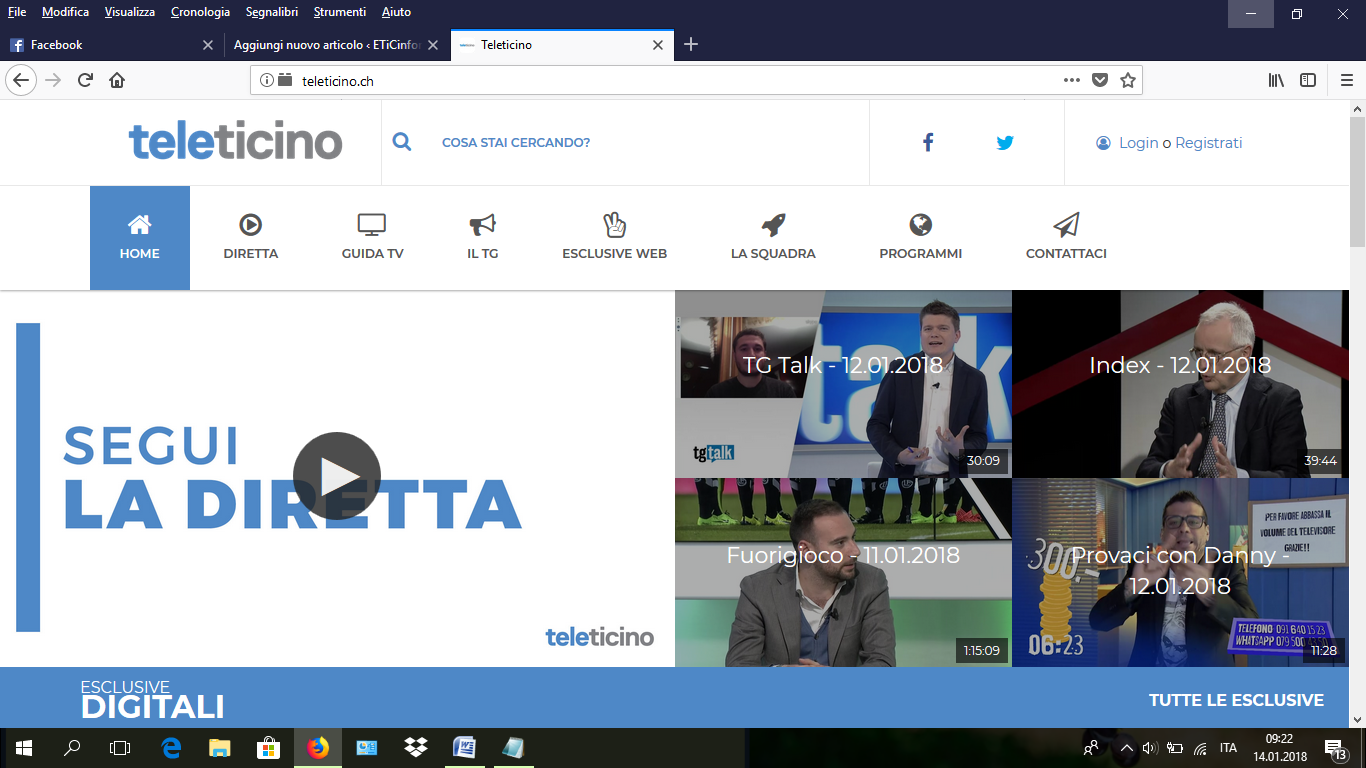Open the Strumenti menu
The width and height of the screenshot is (1366, 768).
click(340, 12)
